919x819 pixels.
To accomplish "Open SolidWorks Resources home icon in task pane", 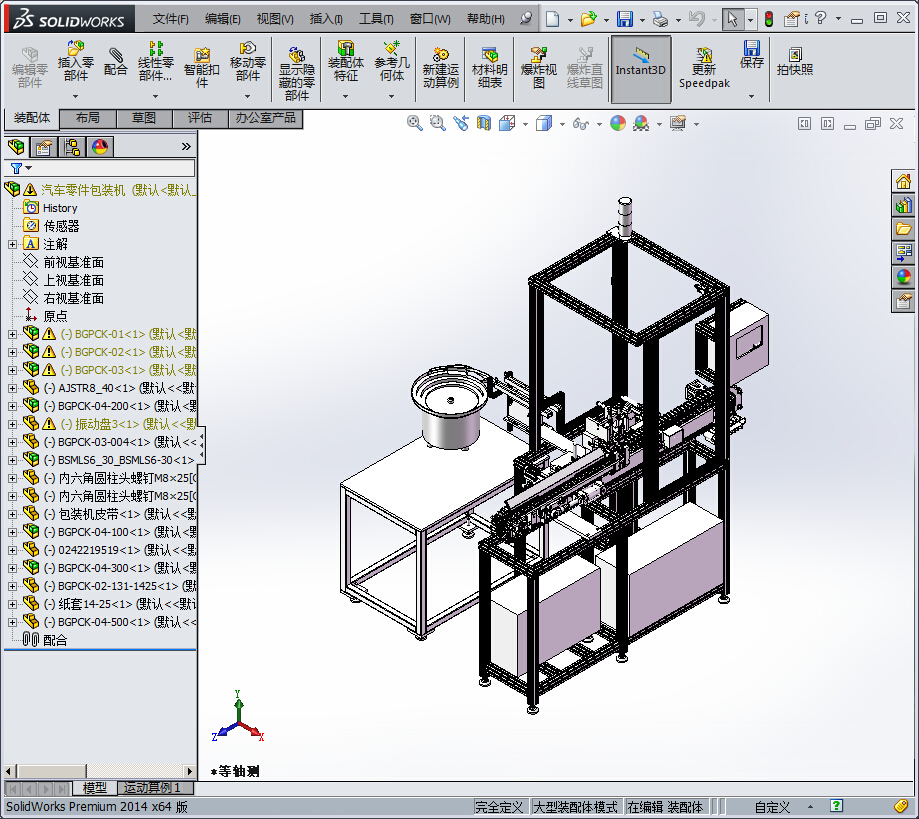I will (903, 181).
